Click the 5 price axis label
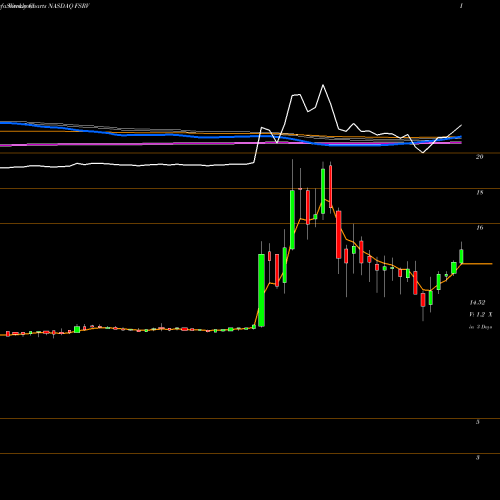This screenshot has height=500, width=500. 478,422
